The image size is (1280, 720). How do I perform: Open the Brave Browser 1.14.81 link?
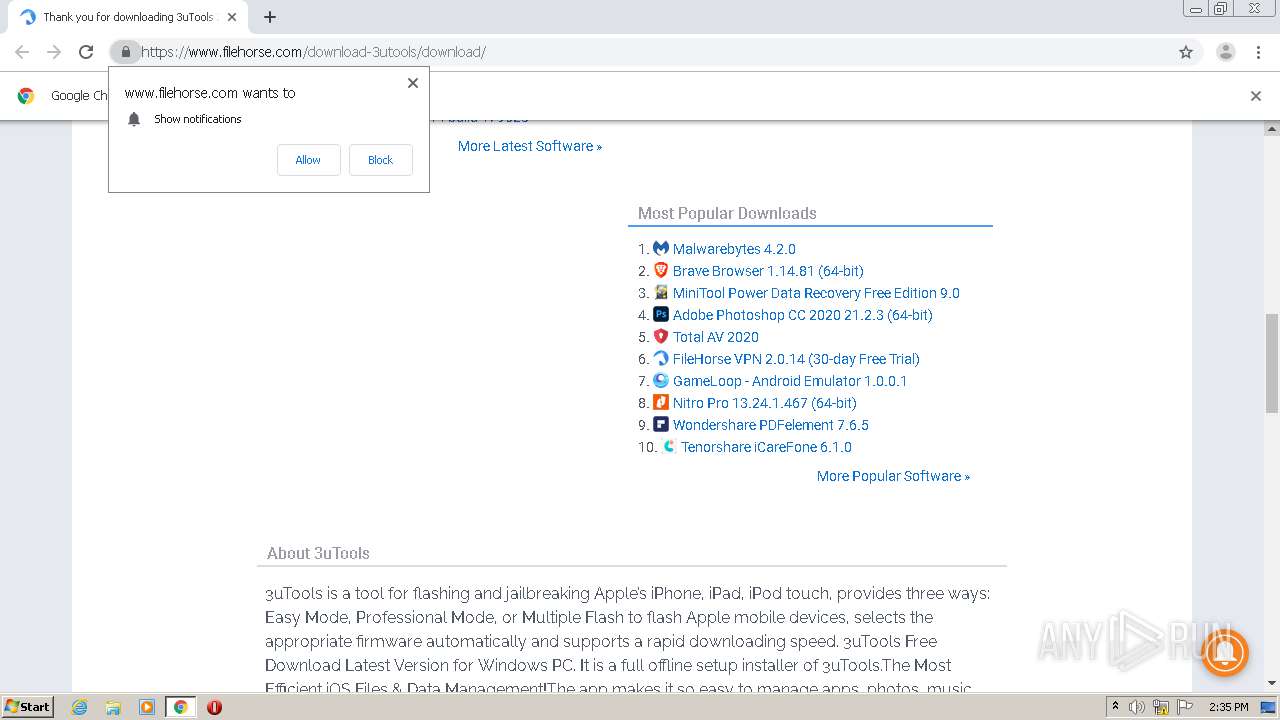click(x=768, y=271)
